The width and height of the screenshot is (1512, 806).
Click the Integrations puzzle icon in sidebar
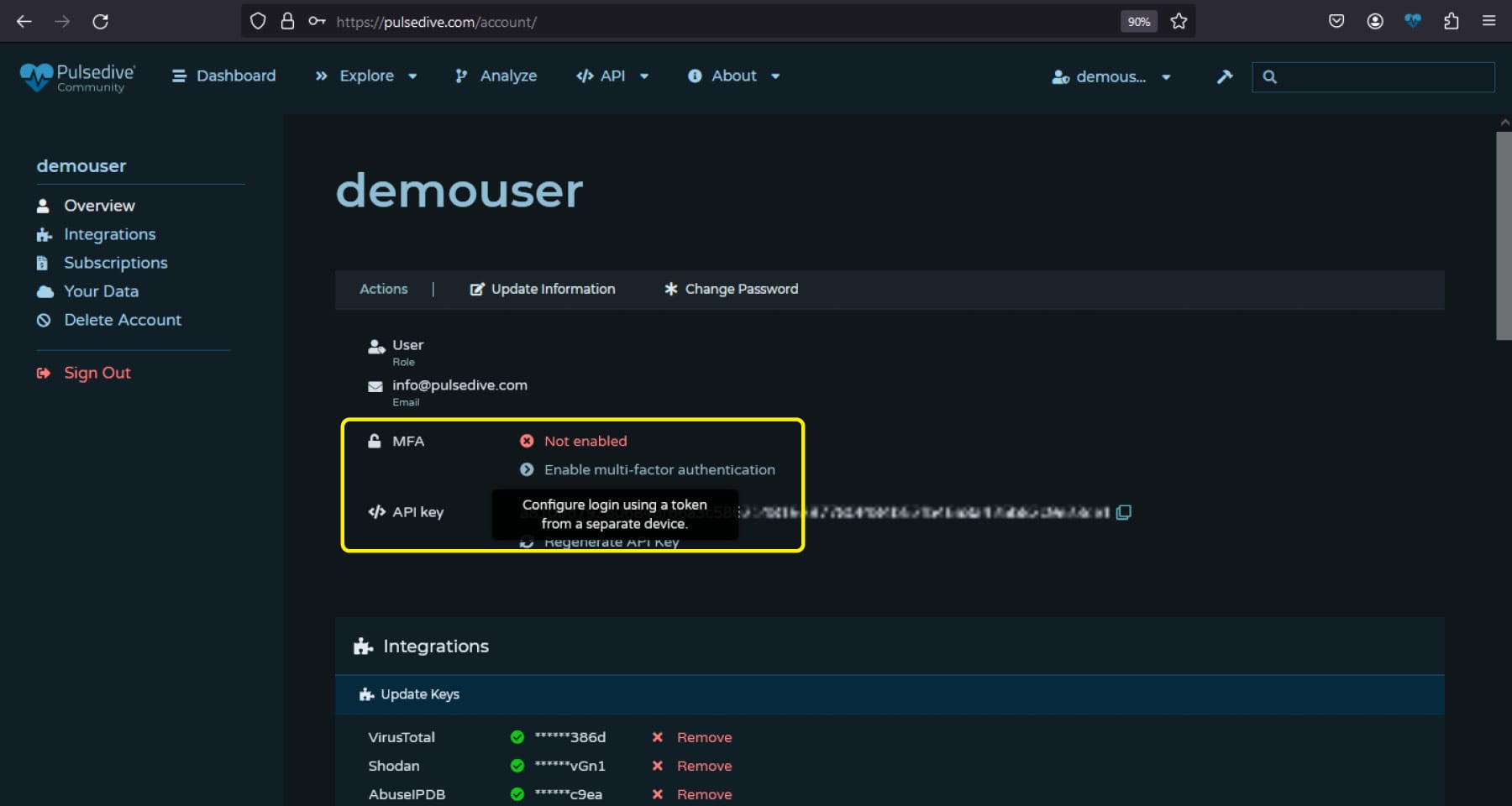(44, 234)
